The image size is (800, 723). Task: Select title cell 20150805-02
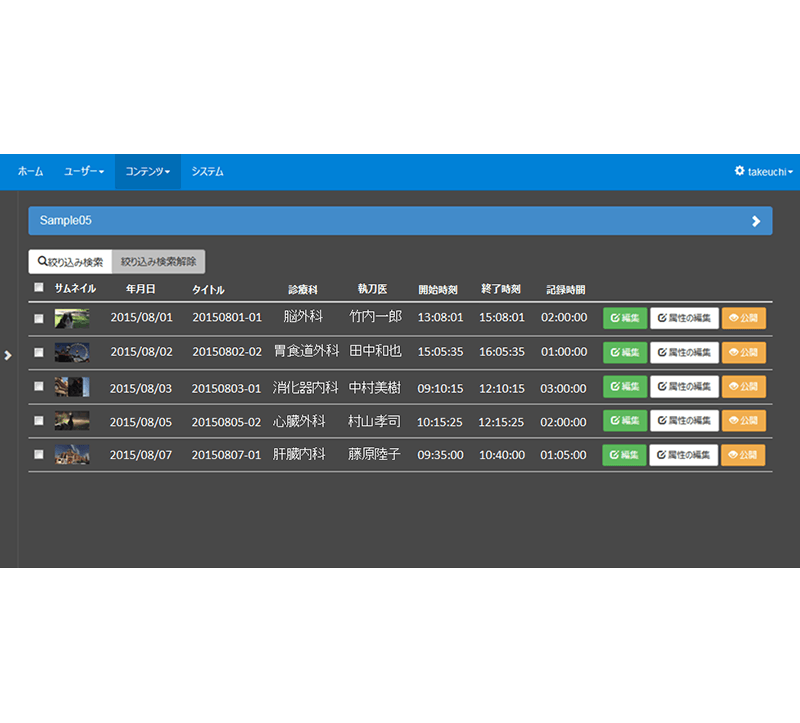click(227, 422)
